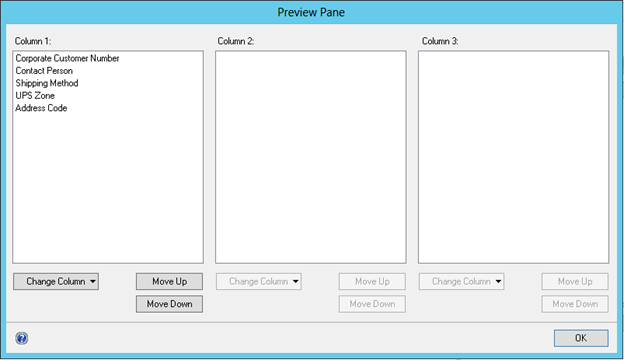Viewport: 624px width, 360px height.
Task: Open help via the question mark icon
Action: pos(21,338)
